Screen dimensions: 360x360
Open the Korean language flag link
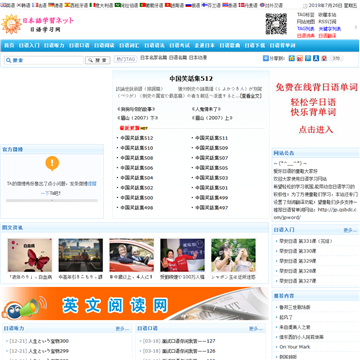pos(23,5)
